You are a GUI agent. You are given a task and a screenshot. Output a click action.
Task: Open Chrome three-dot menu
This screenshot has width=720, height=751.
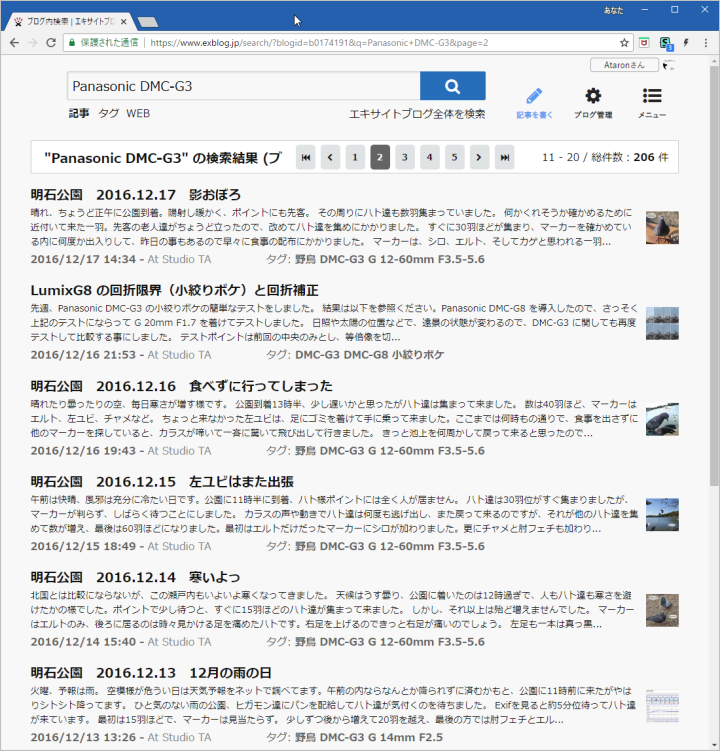coord(706,43)
